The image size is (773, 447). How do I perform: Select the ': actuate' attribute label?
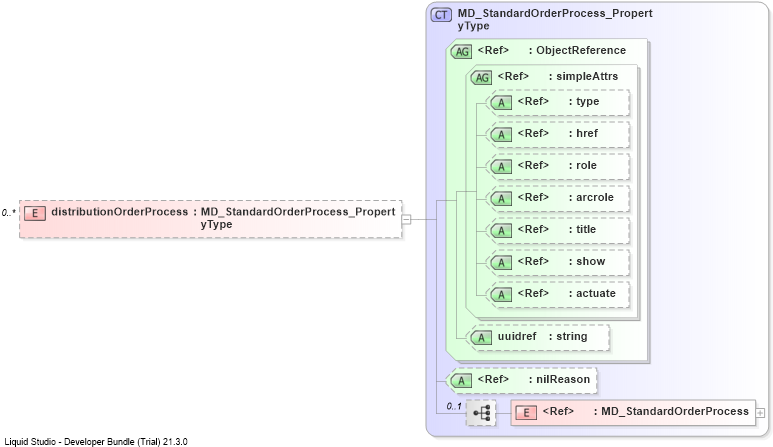pos(592,294)
